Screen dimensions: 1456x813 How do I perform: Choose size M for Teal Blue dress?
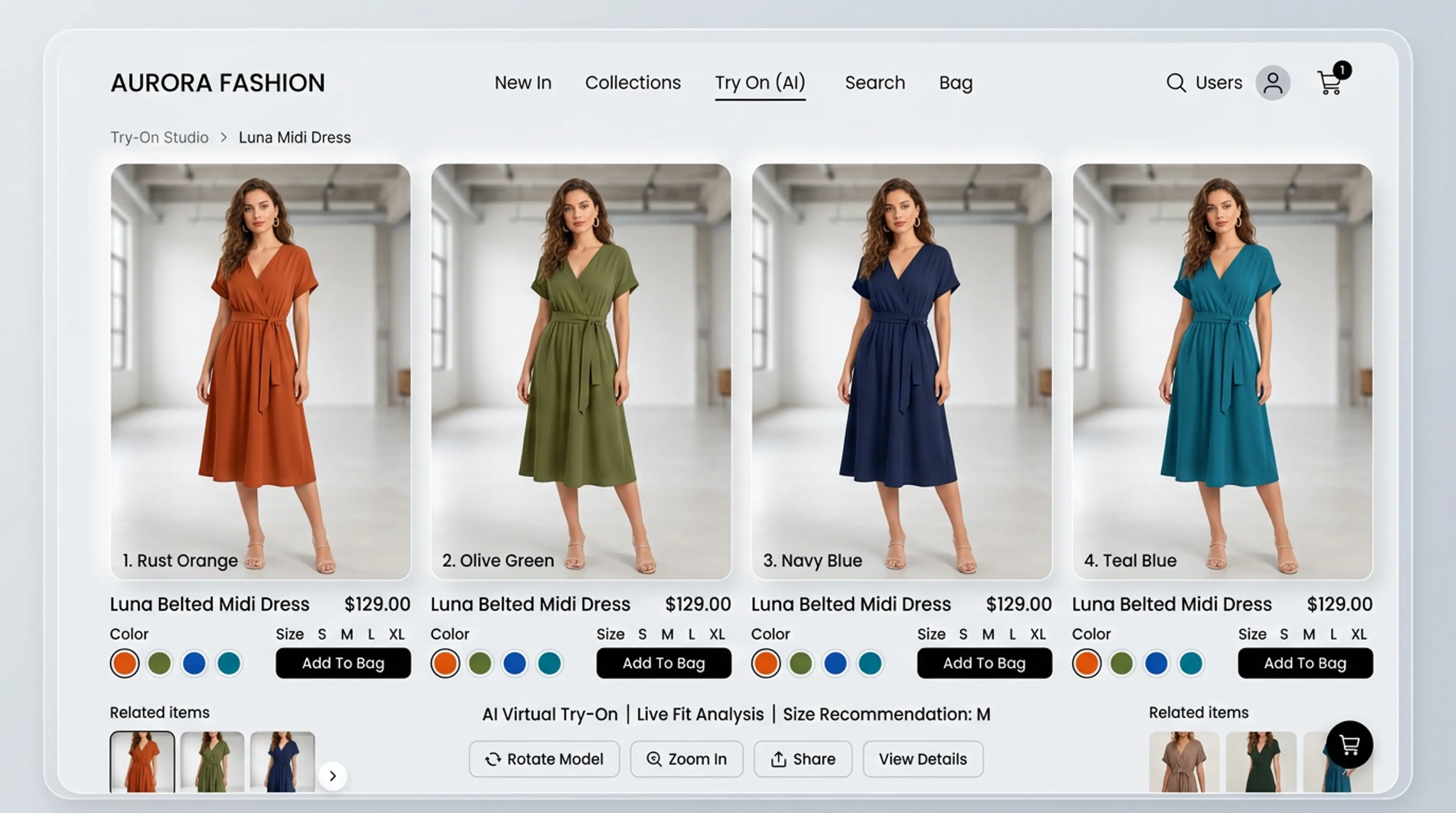(x=1309, y=634)
